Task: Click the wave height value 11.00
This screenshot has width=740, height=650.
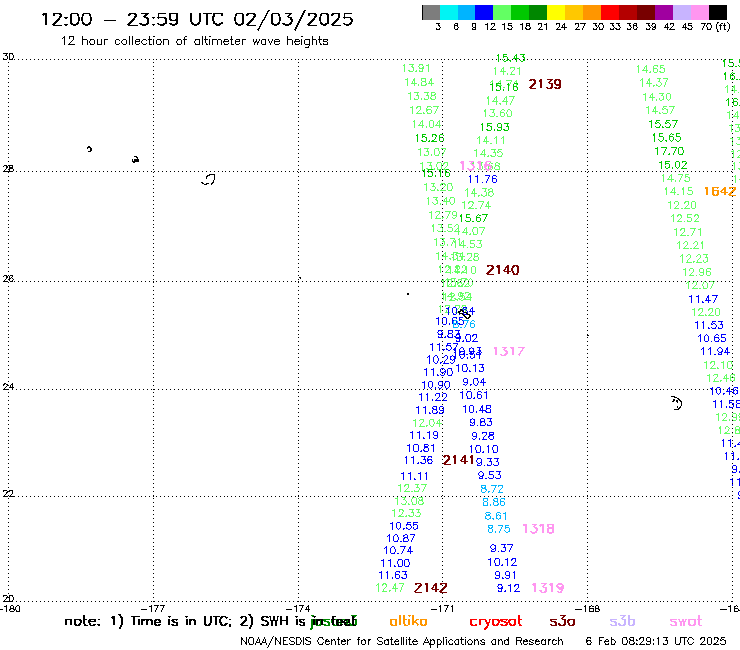Action: pyautogui.click(x=395, y=563)
